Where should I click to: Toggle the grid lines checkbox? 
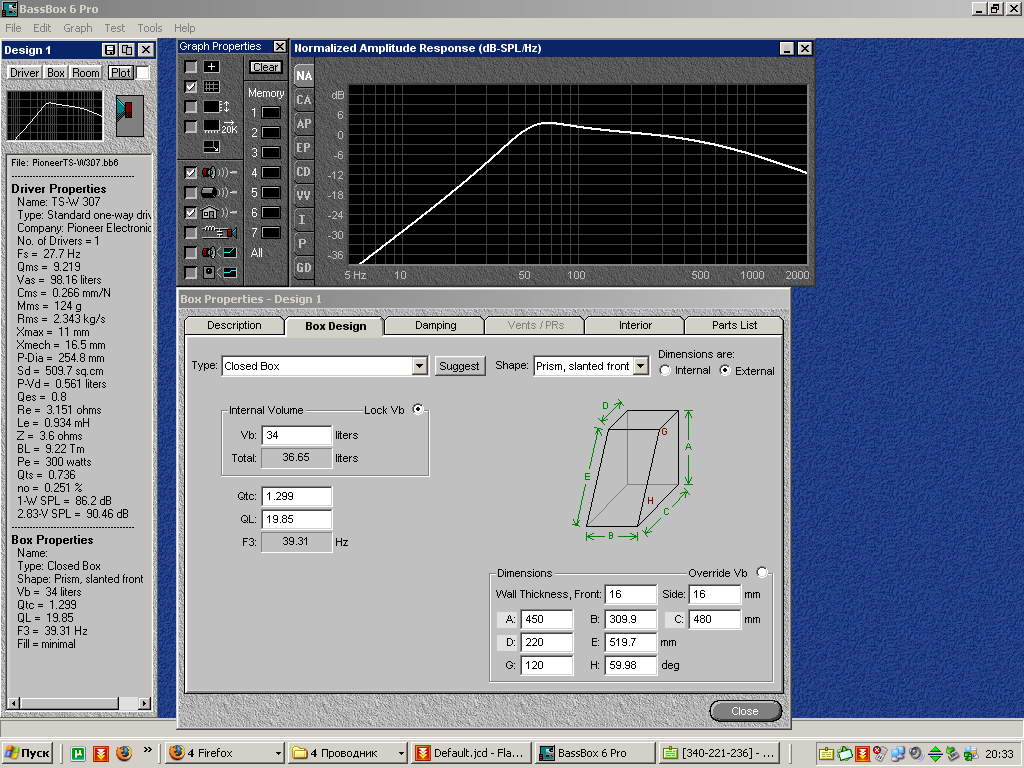coord(191,87)
